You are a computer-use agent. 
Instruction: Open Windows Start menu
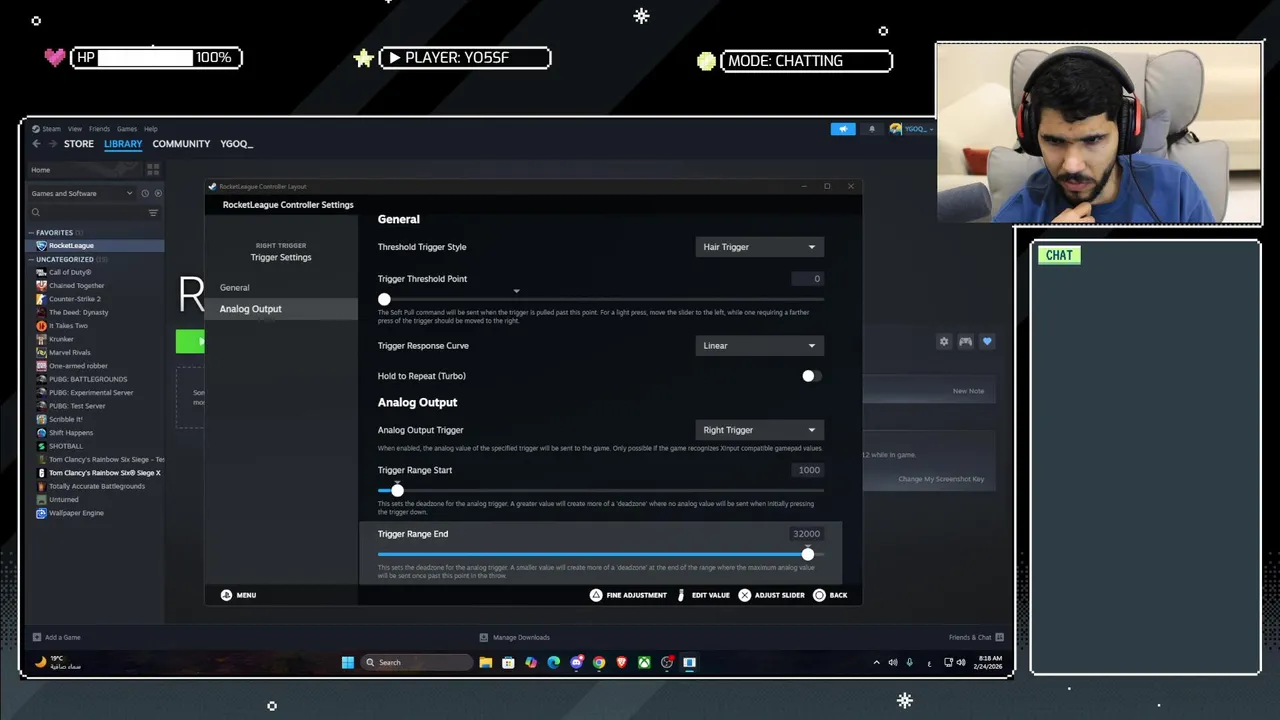[x=347, y=662]
